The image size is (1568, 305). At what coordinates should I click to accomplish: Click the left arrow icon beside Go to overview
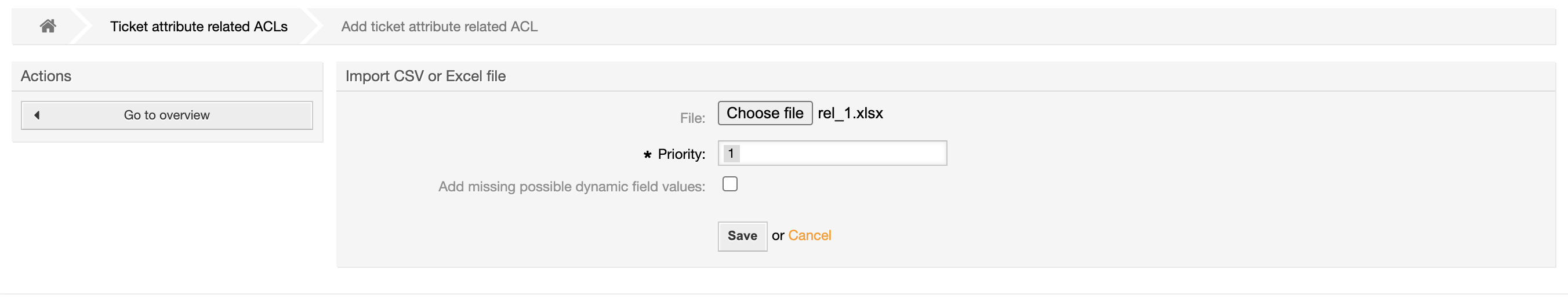pos(37,115)
